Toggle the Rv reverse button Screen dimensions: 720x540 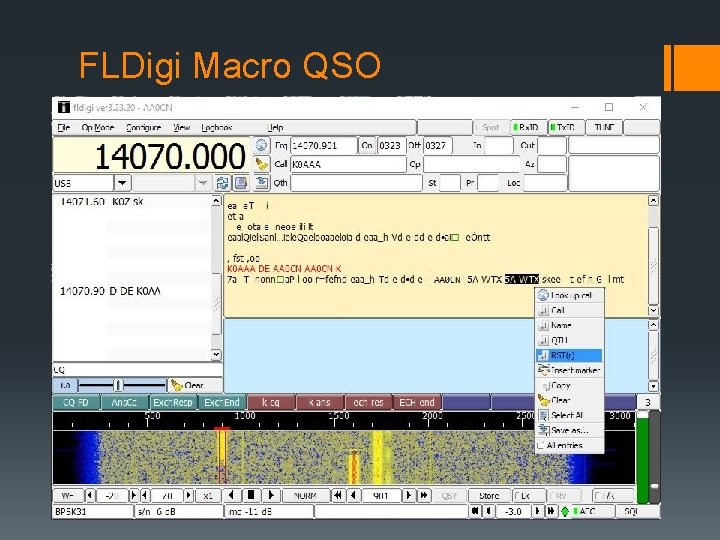click(564, 495)
